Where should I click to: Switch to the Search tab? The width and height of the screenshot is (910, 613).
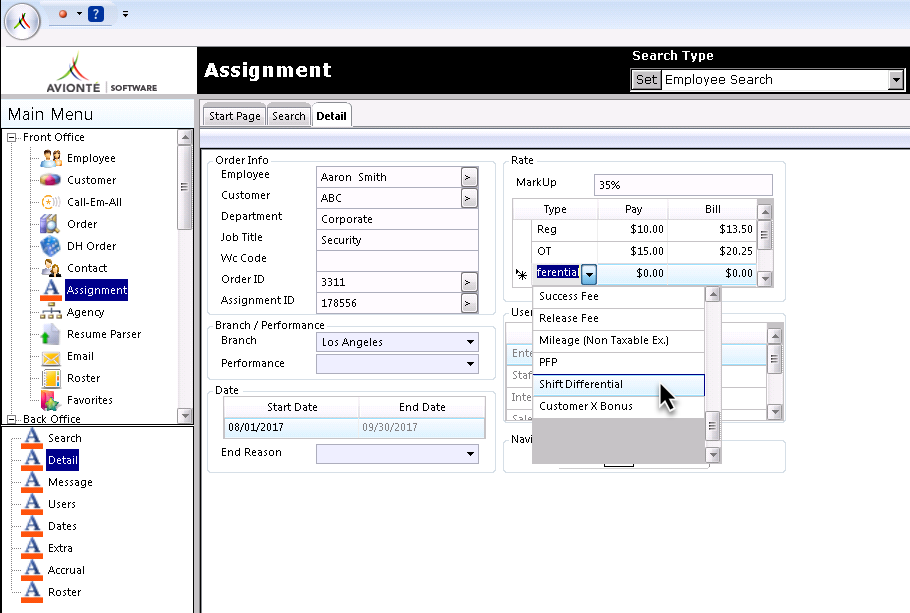tap(288, 116)
